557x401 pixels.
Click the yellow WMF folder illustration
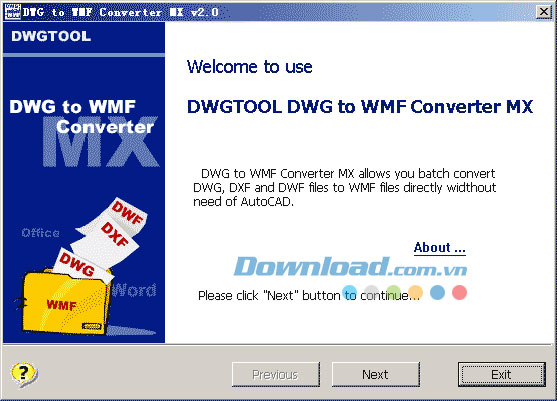click(64, 303)
